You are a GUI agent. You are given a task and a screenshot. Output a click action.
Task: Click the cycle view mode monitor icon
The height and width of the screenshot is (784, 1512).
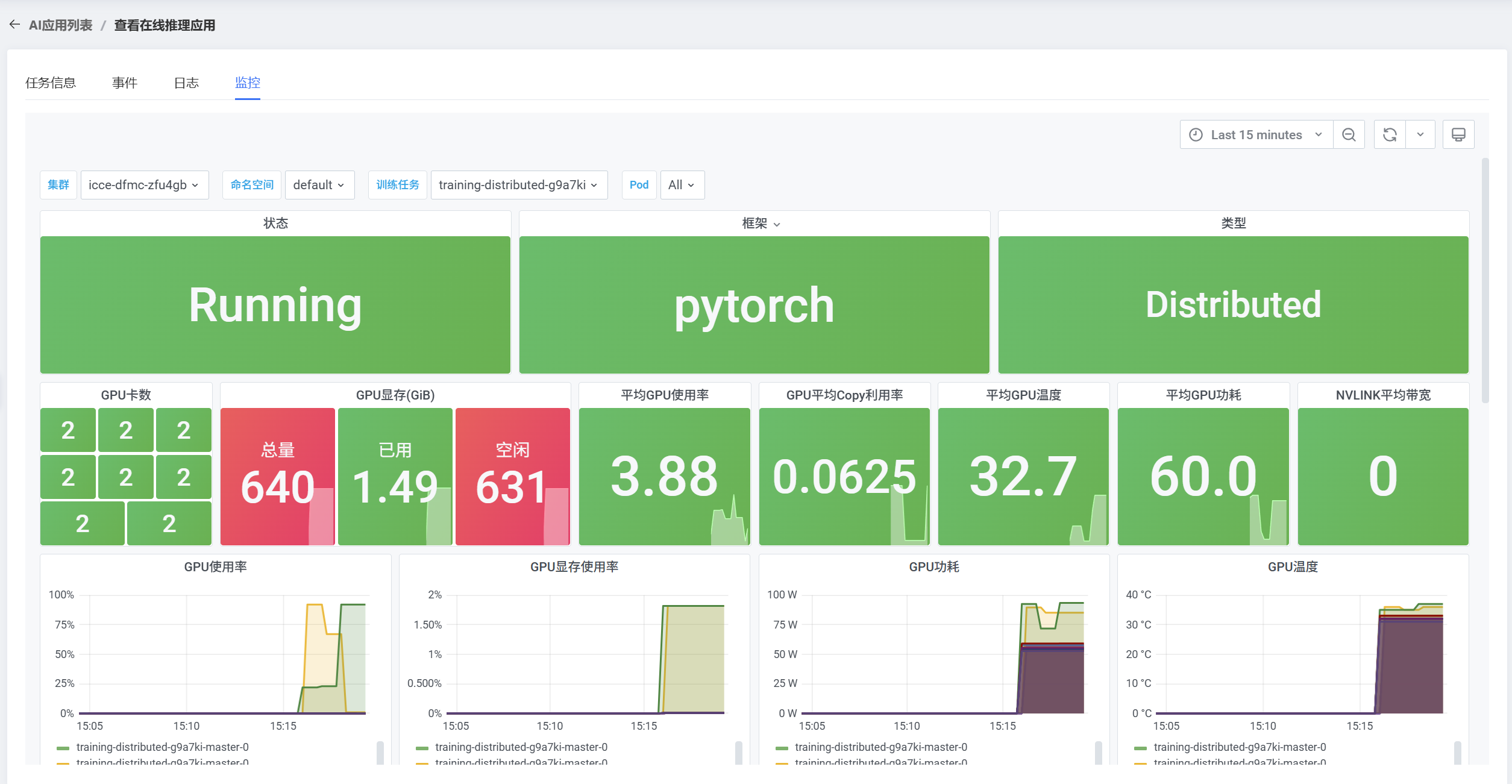pyautogui.click(x=1458, y=135)
